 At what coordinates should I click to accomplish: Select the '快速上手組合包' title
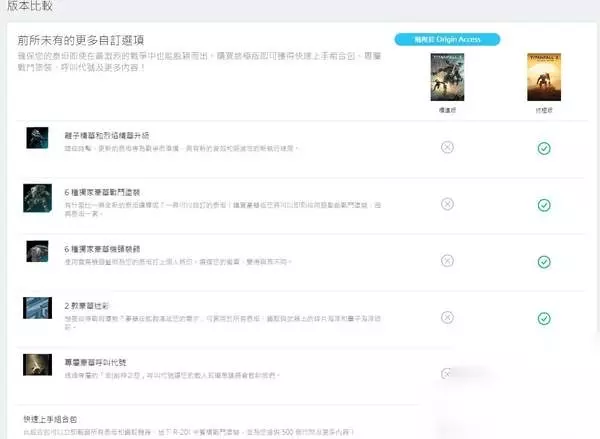pyautogui.click(x=50, y=419)
